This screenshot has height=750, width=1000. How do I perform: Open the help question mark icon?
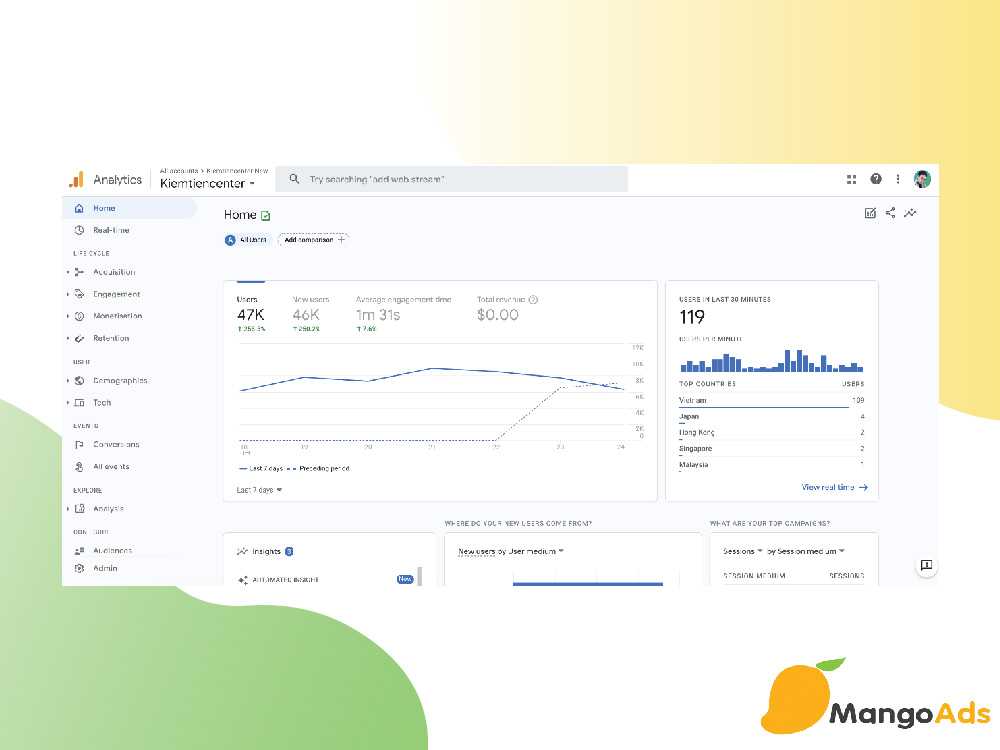(876, 179)
